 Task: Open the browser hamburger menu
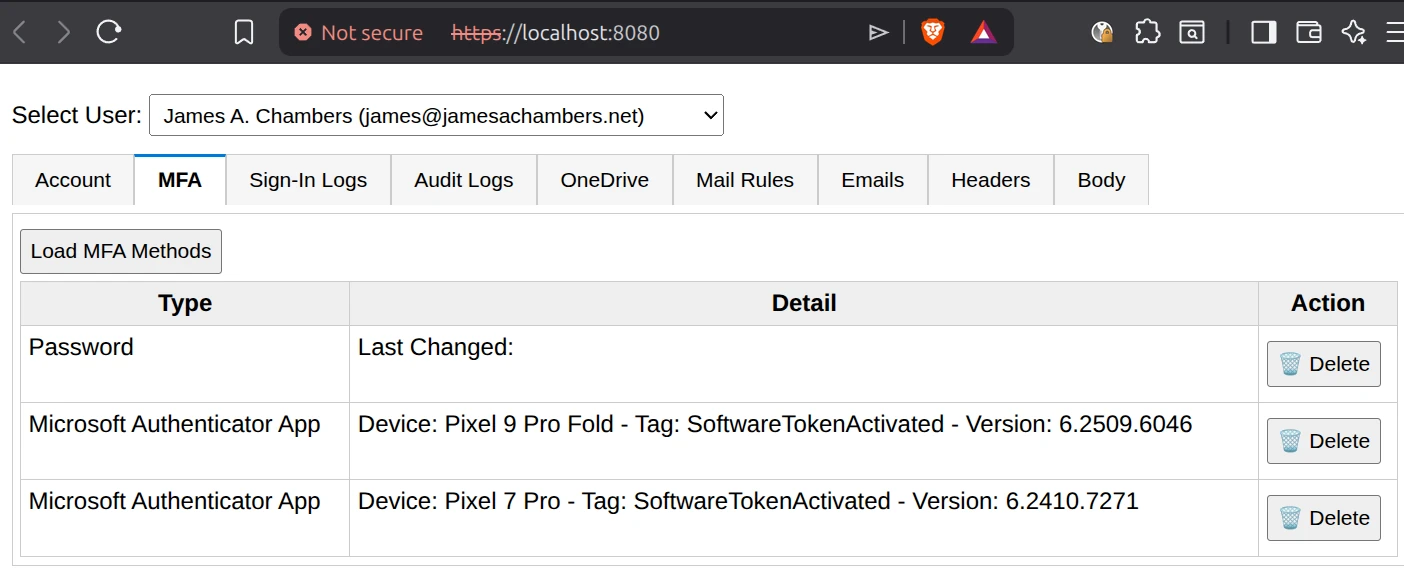[1394, 33]
